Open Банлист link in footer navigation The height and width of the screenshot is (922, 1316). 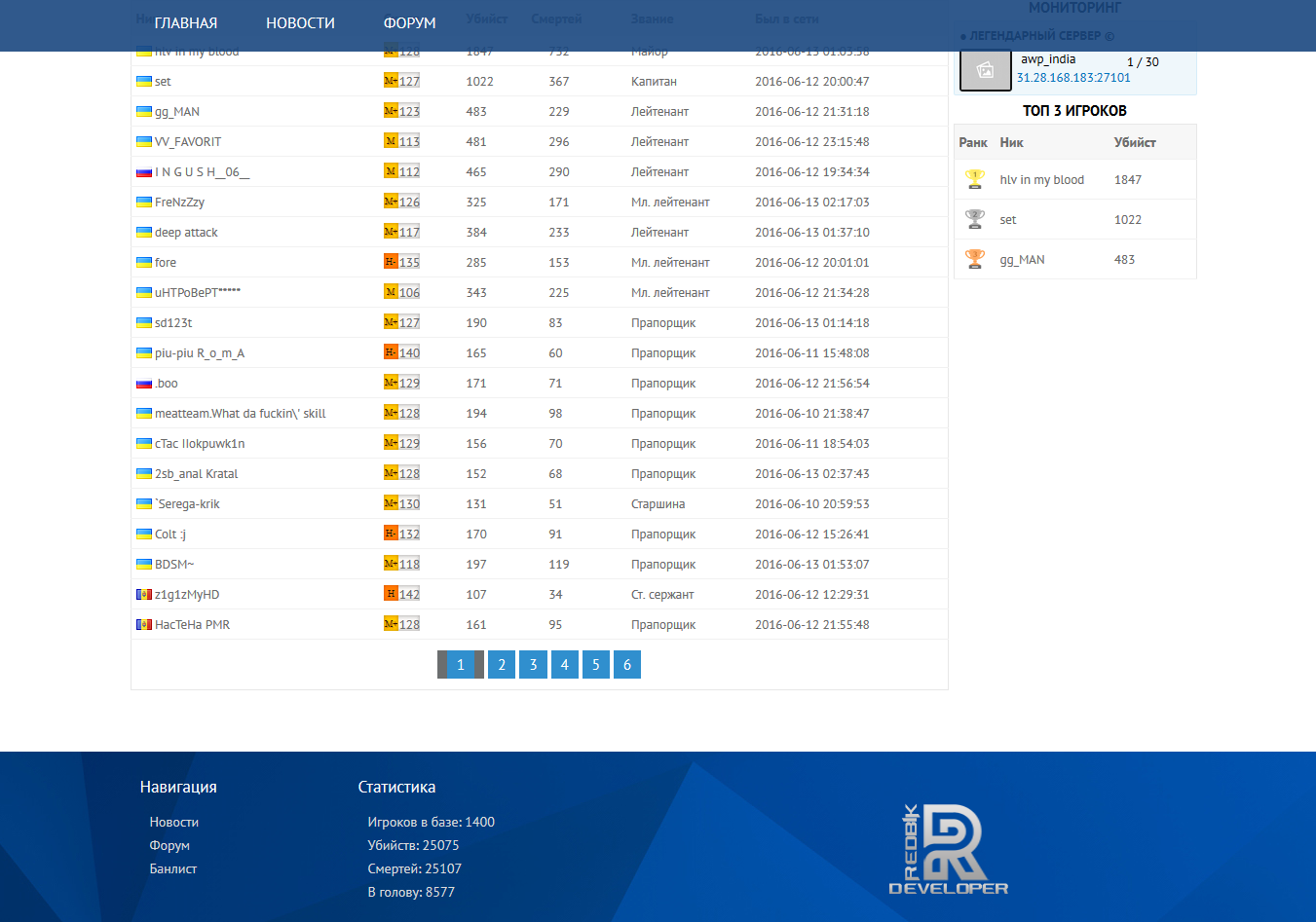[x=173, y=868]
